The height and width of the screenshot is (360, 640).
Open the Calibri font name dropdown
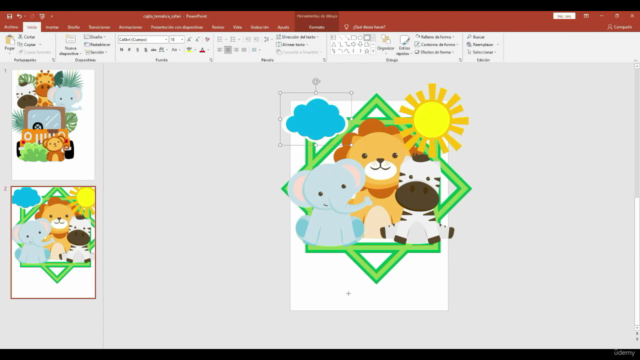click(166, 40)
